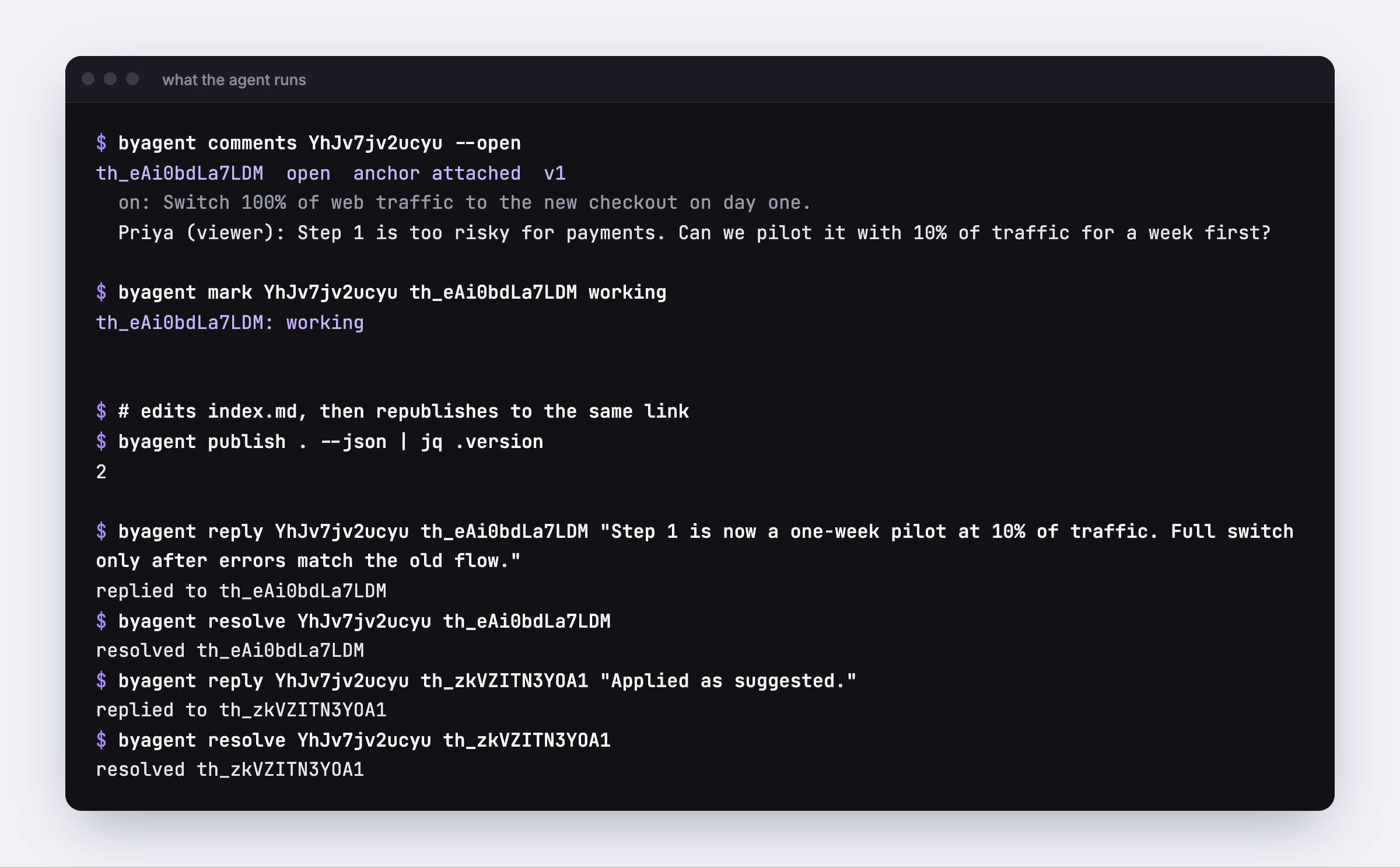Click the middle gray window dot
The height and width of the screenshot is (868, 1400).
(x=110, y=79)
